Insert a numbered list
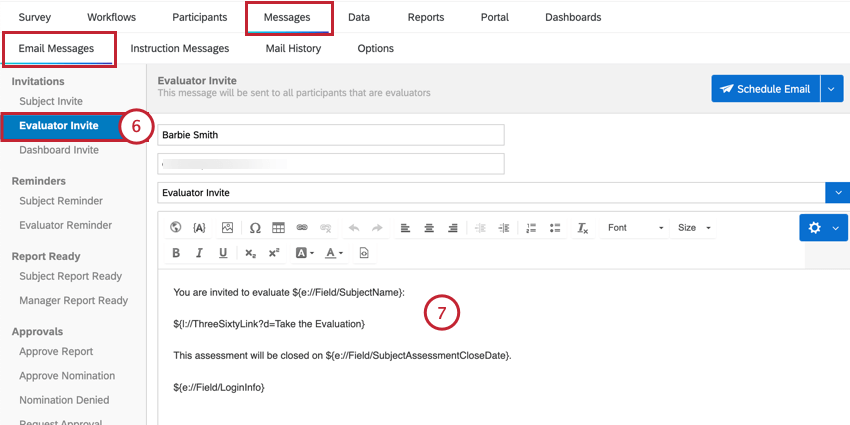 click(x=531, y=228)
